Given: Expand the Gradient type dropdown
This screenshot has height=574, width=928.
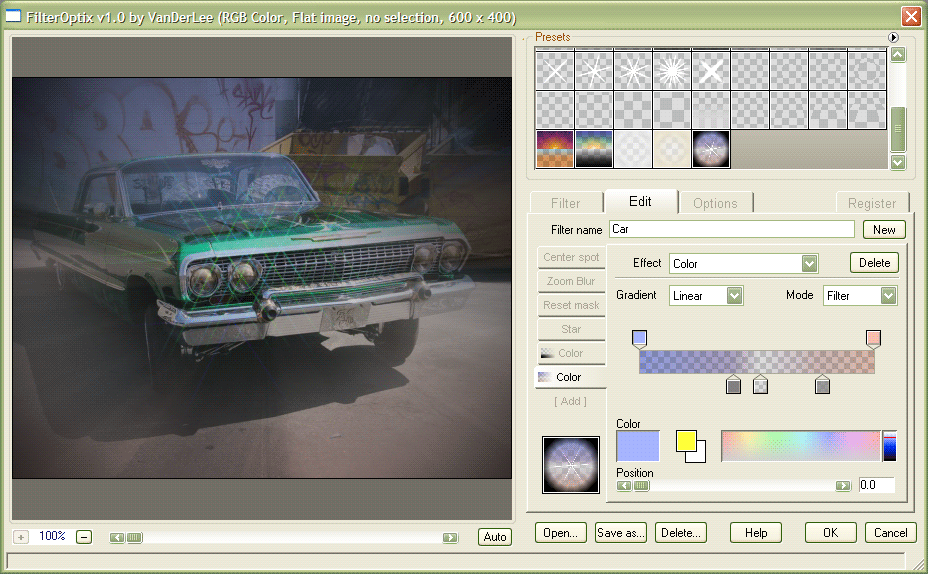Looking at the screenshot, I should 734,296.
